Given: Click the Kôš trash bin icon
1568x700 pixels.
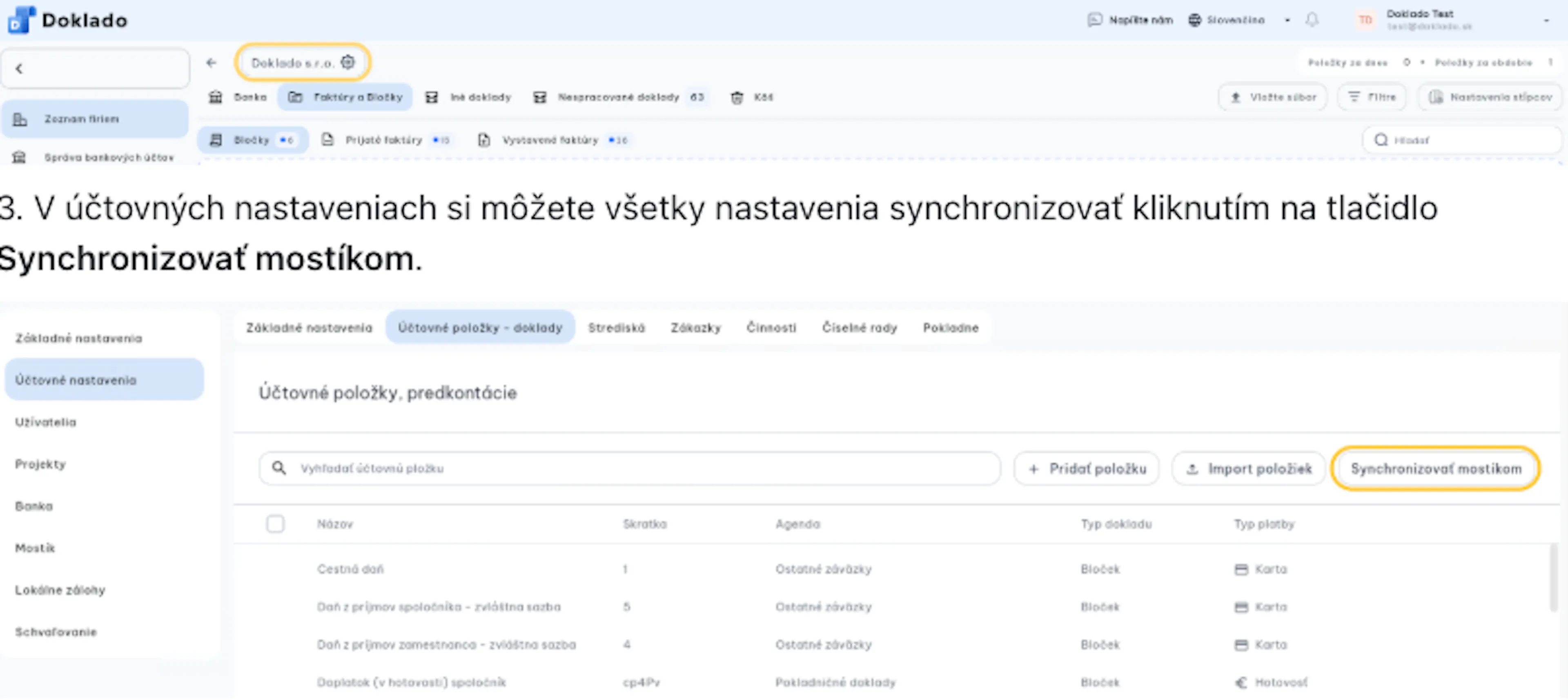Looking at the screenshot, I should click(x=737, y=98).
